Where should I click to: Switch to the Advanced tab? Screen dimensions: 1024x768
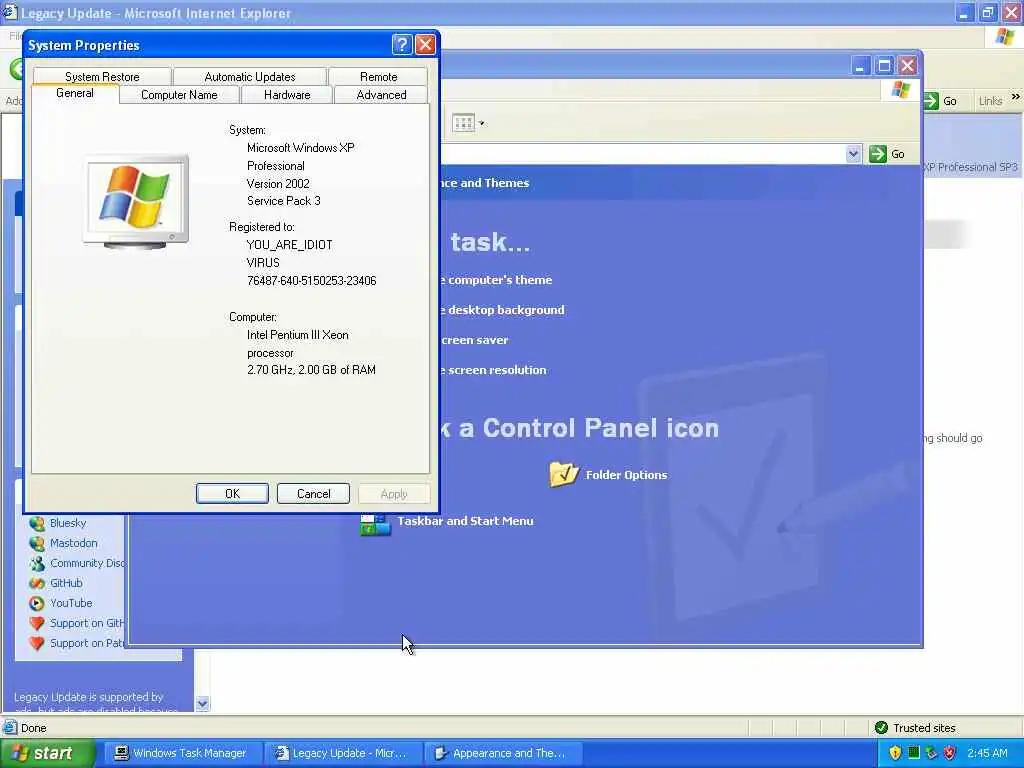click(x=381, y=95)
